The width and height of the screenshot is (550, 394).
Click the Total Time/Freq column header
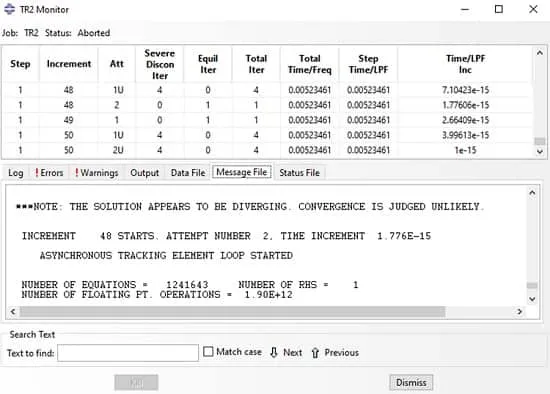[309, 64]
